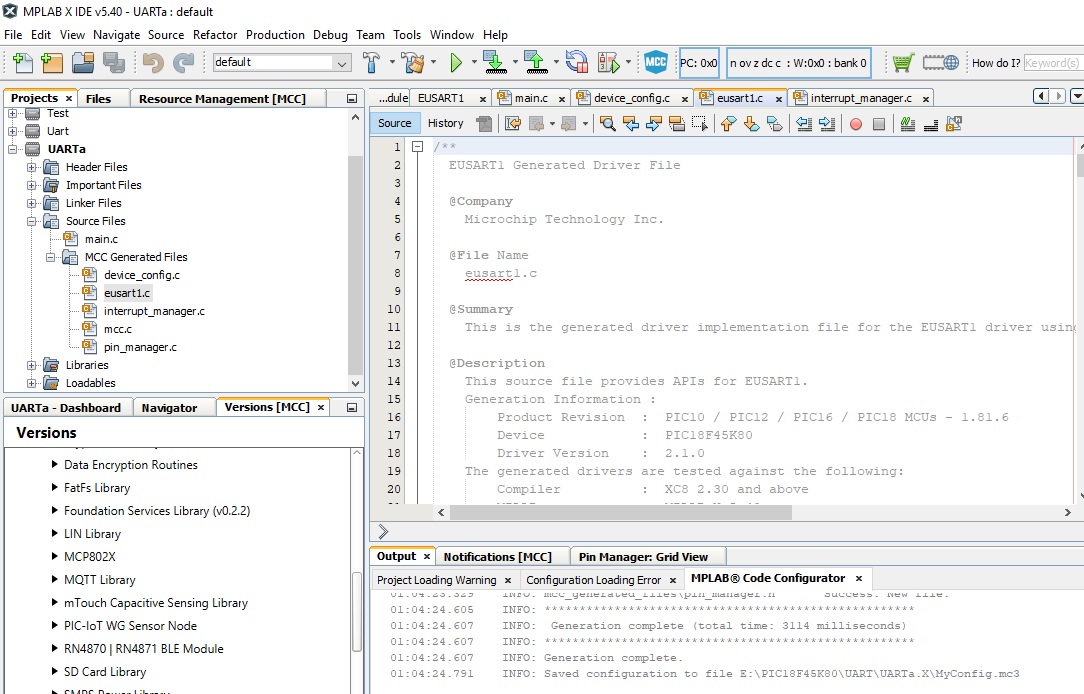The image size is (1084, 694).
Task: Click the green Run Project arrow
Action: 456,63
